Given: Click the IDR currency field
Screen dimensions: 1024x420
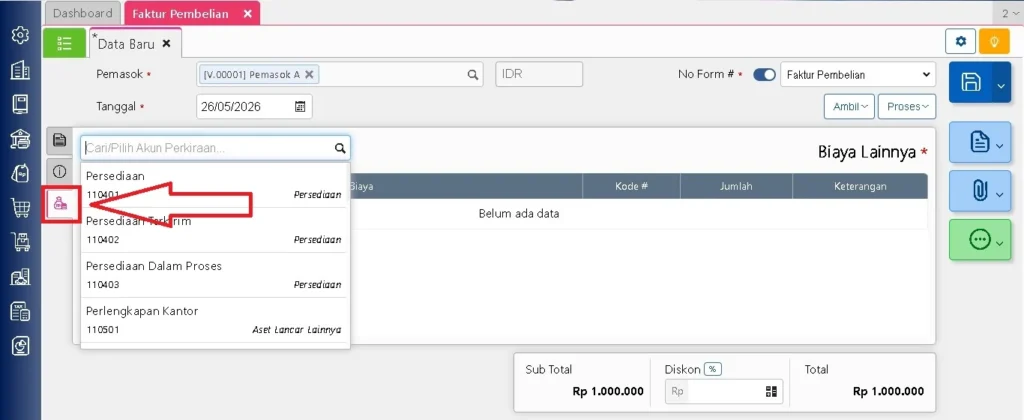Looking at the screenshot, I should click(x=539, y=74).
